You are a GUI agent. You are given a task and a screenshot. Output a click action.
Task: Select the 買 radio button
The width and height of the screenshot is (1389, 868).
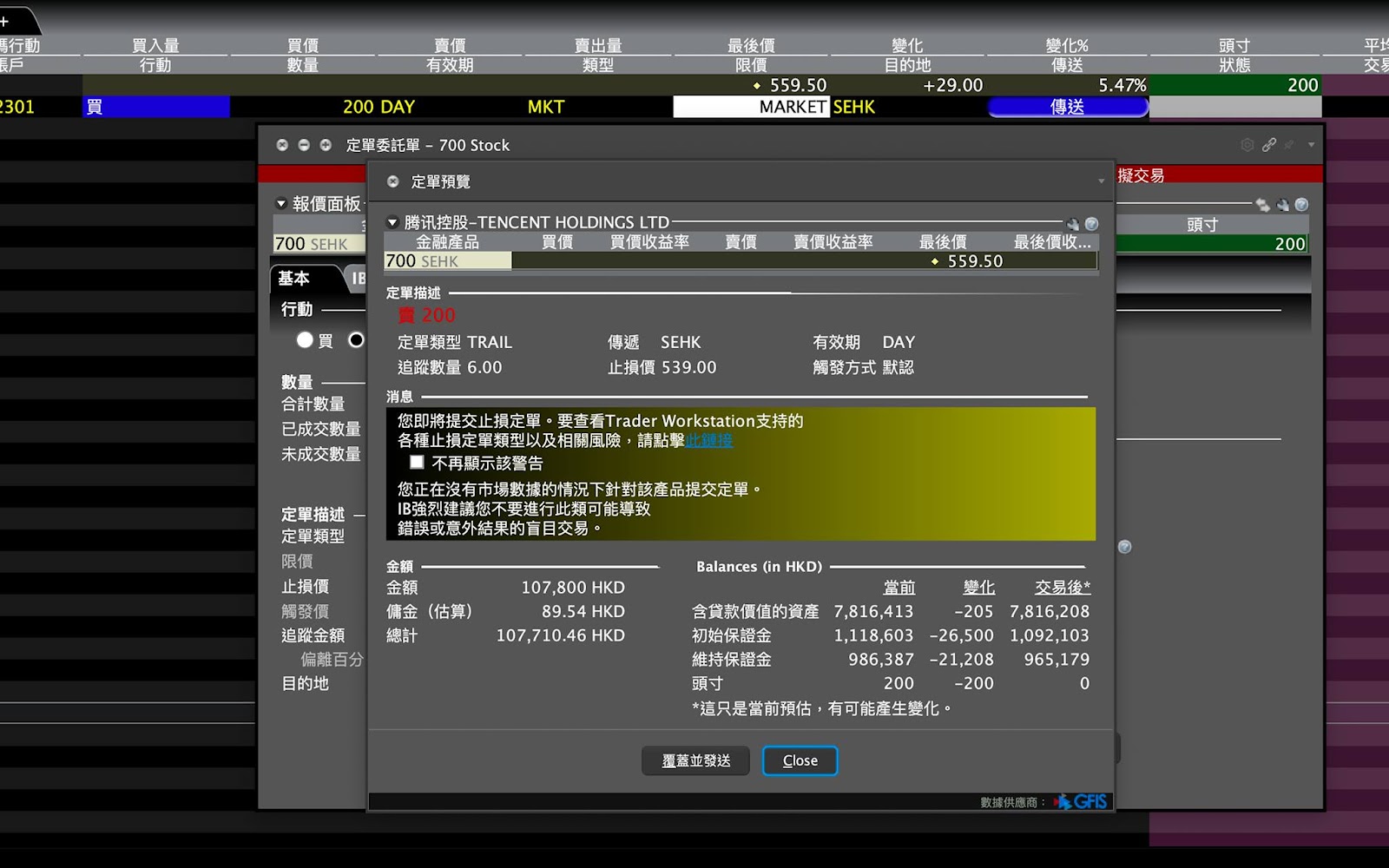coord(305,340)
